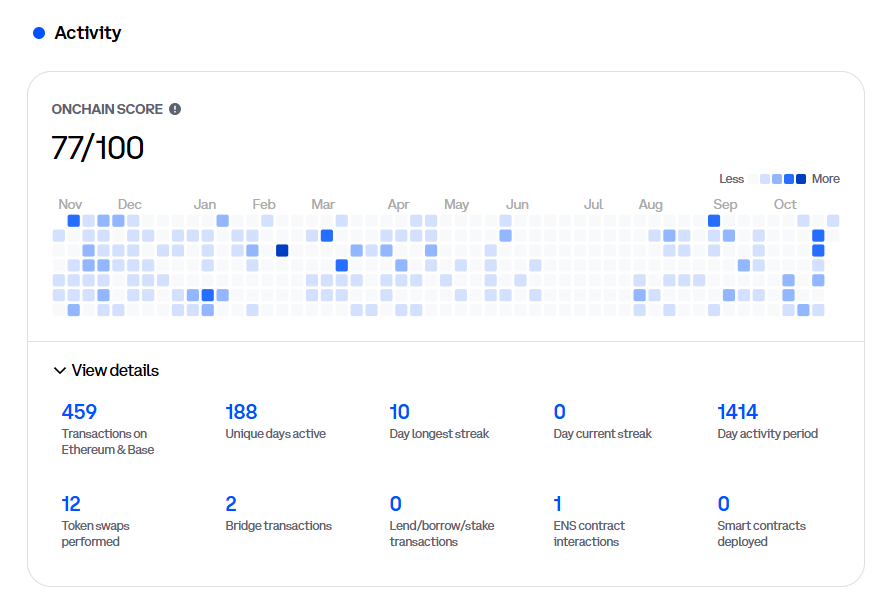Click the darkest swatch in the legend
888x608 pixels.
[801, 179]
